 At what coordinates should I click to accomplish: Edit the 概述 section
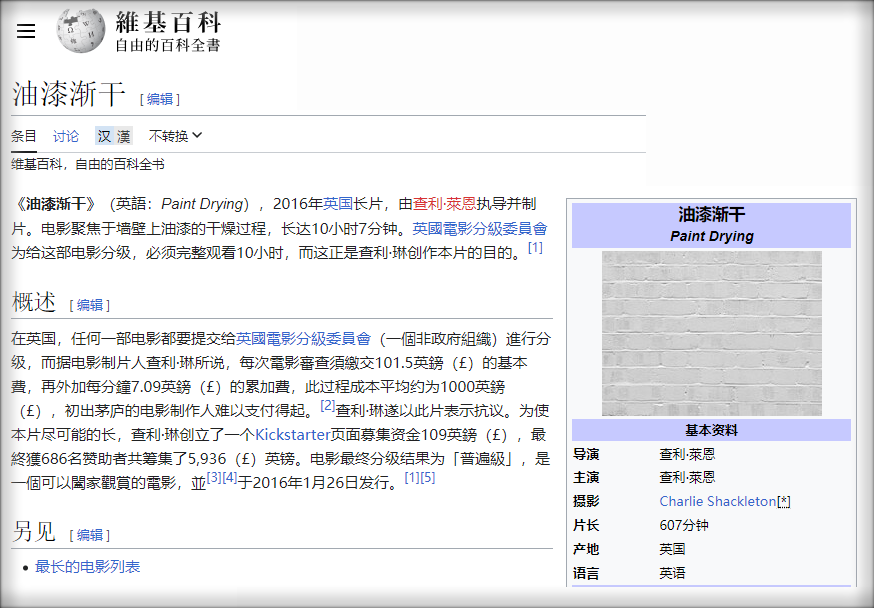[90, 305]
